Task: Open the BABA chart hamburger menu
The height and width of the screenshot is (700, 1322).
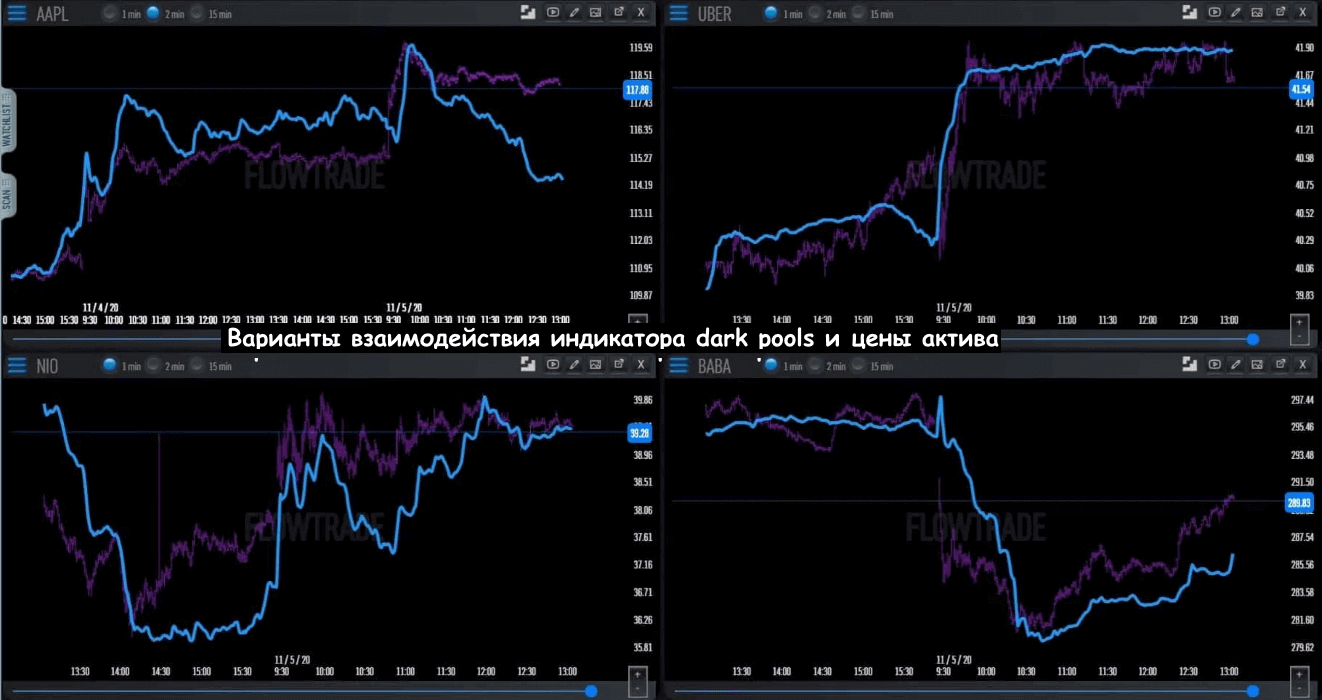Action: 679,366
